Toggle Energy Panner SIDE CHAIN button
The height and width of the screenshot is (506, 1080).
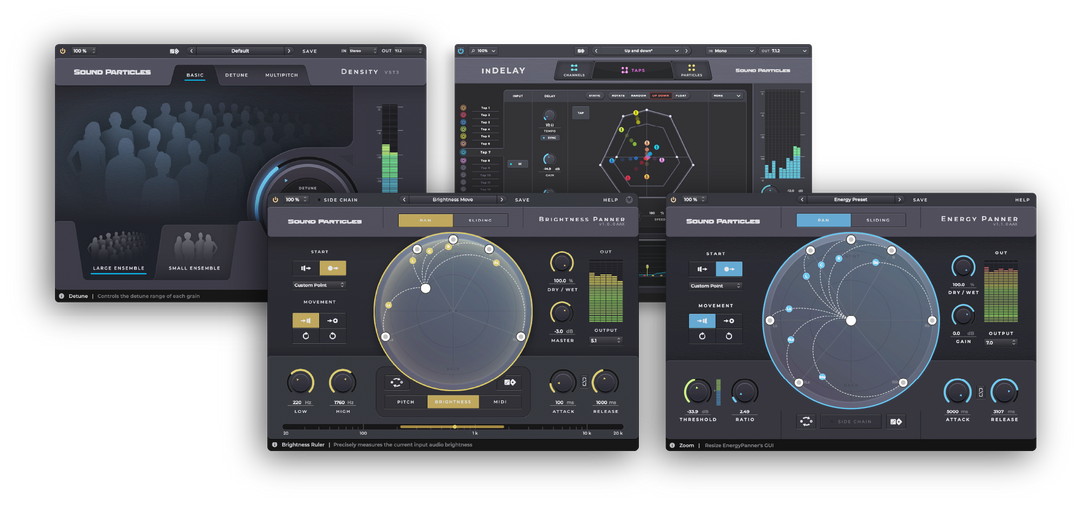click(x=851, y=421)
